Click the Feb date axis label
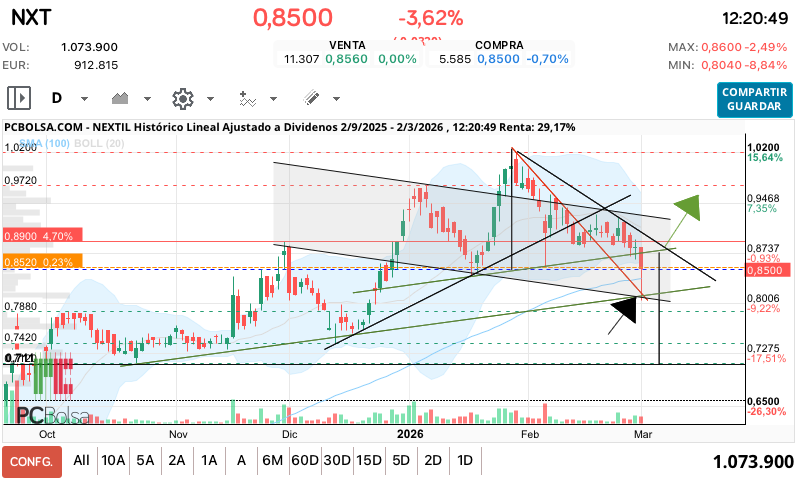Image resolution: width=808 pixels, height=483 pixels. [530, 435]
